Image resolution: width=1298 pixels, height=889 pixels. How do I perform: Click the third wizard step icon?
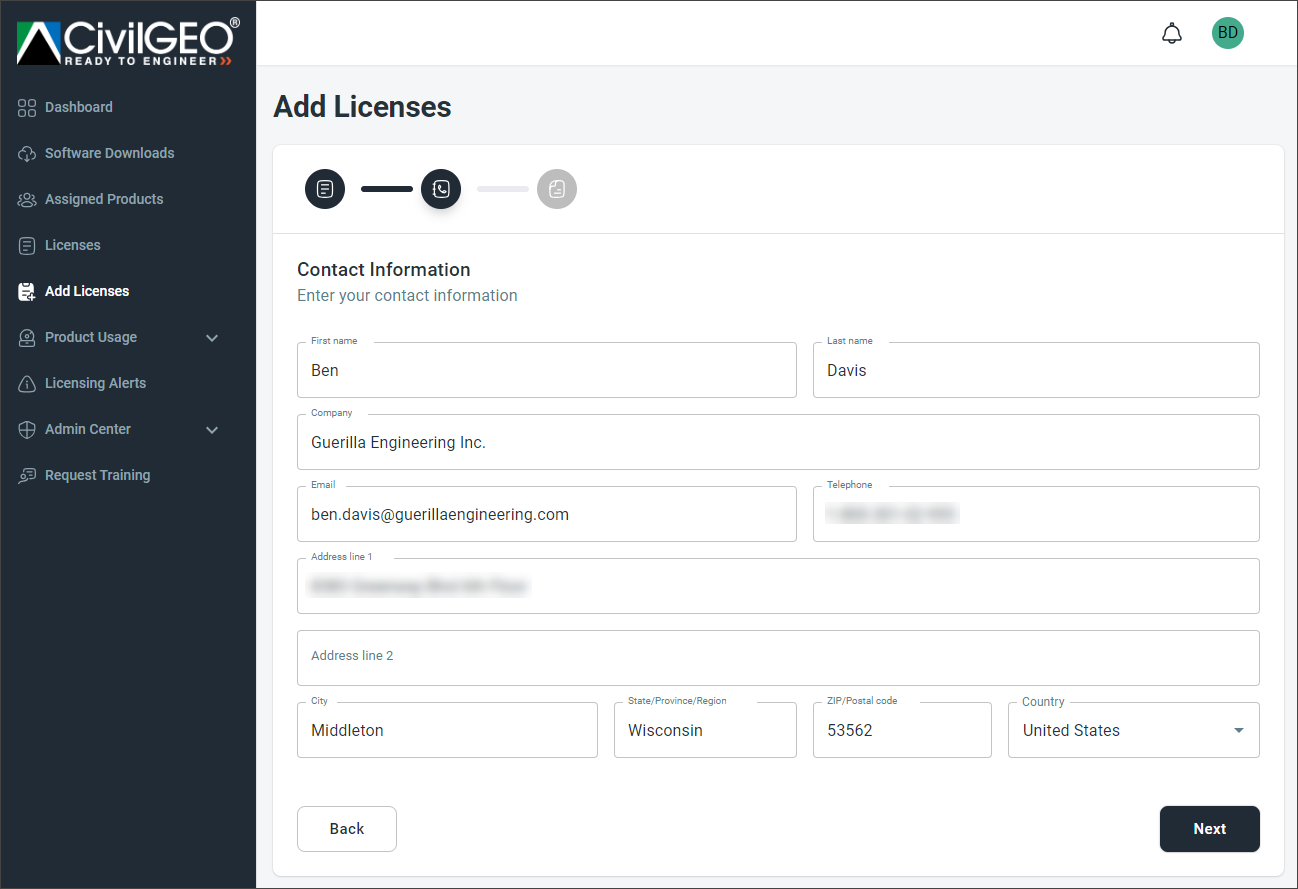pyautogui.click(x=557, y=189)
